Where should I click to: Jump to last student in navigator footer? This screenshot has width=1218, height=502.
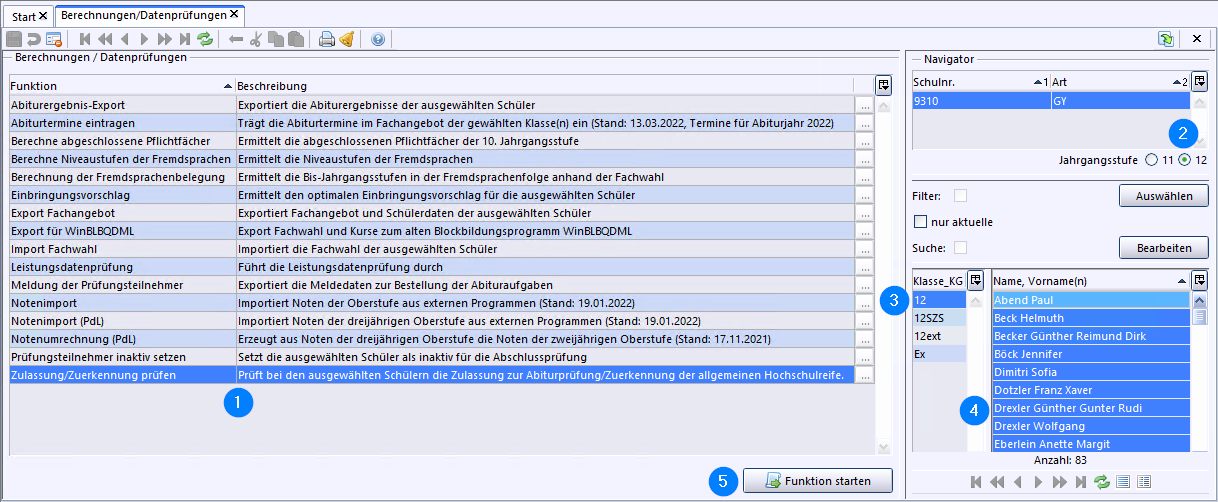pos(1079,482)
